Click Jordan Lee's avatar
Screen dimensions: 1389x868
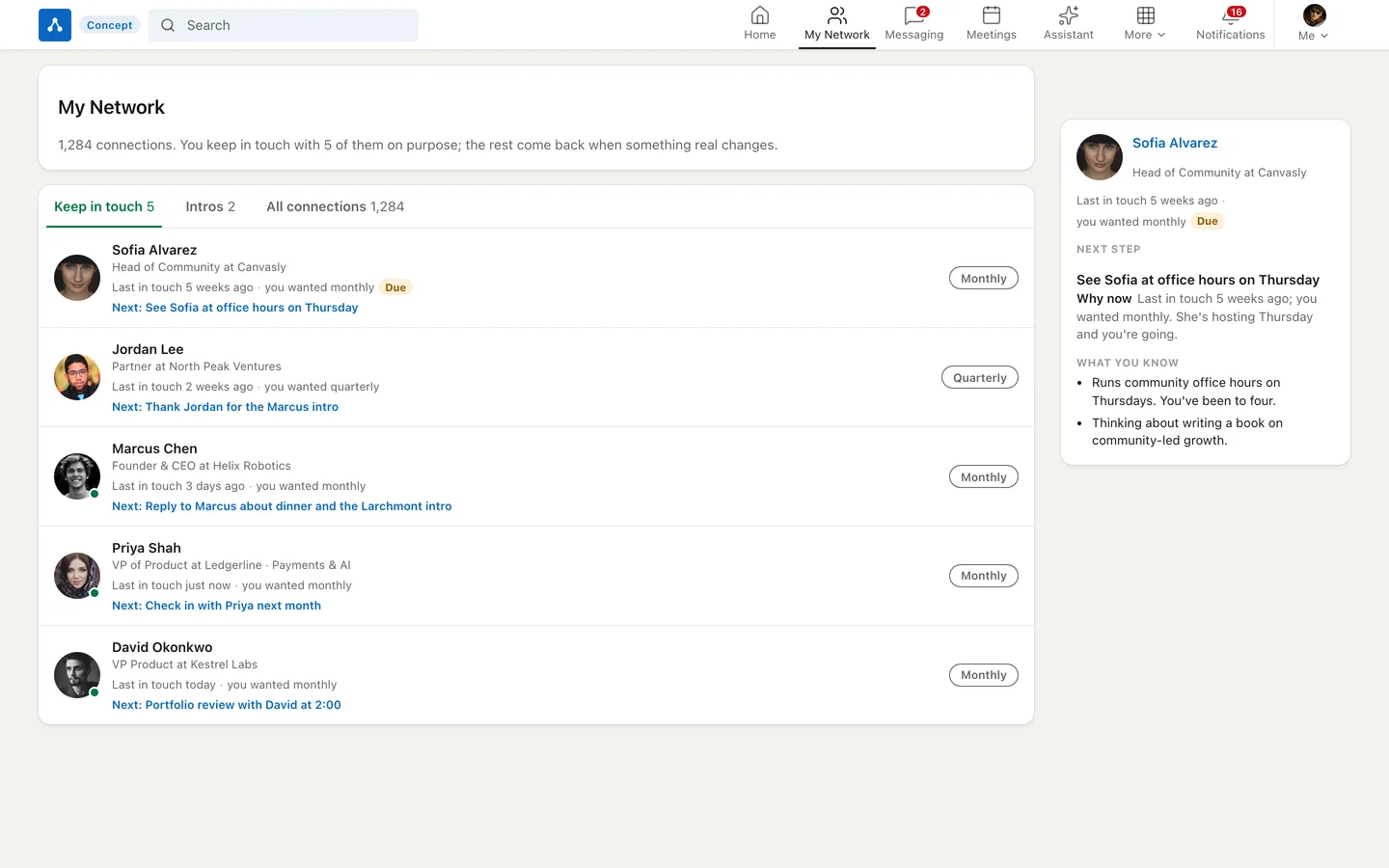pyautogui.click(x=77, y=377)
